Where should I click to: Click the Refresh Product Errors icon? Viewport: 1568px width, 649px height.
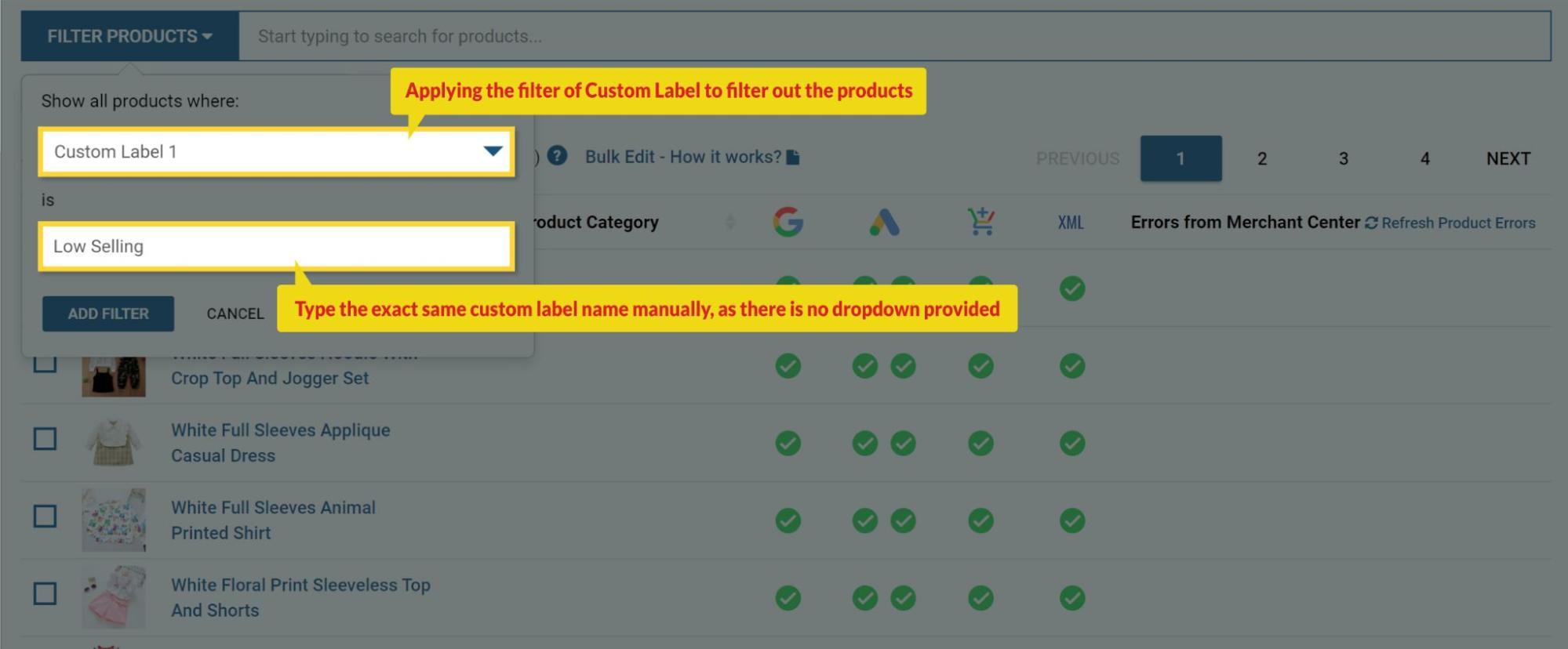[1371, 223]
